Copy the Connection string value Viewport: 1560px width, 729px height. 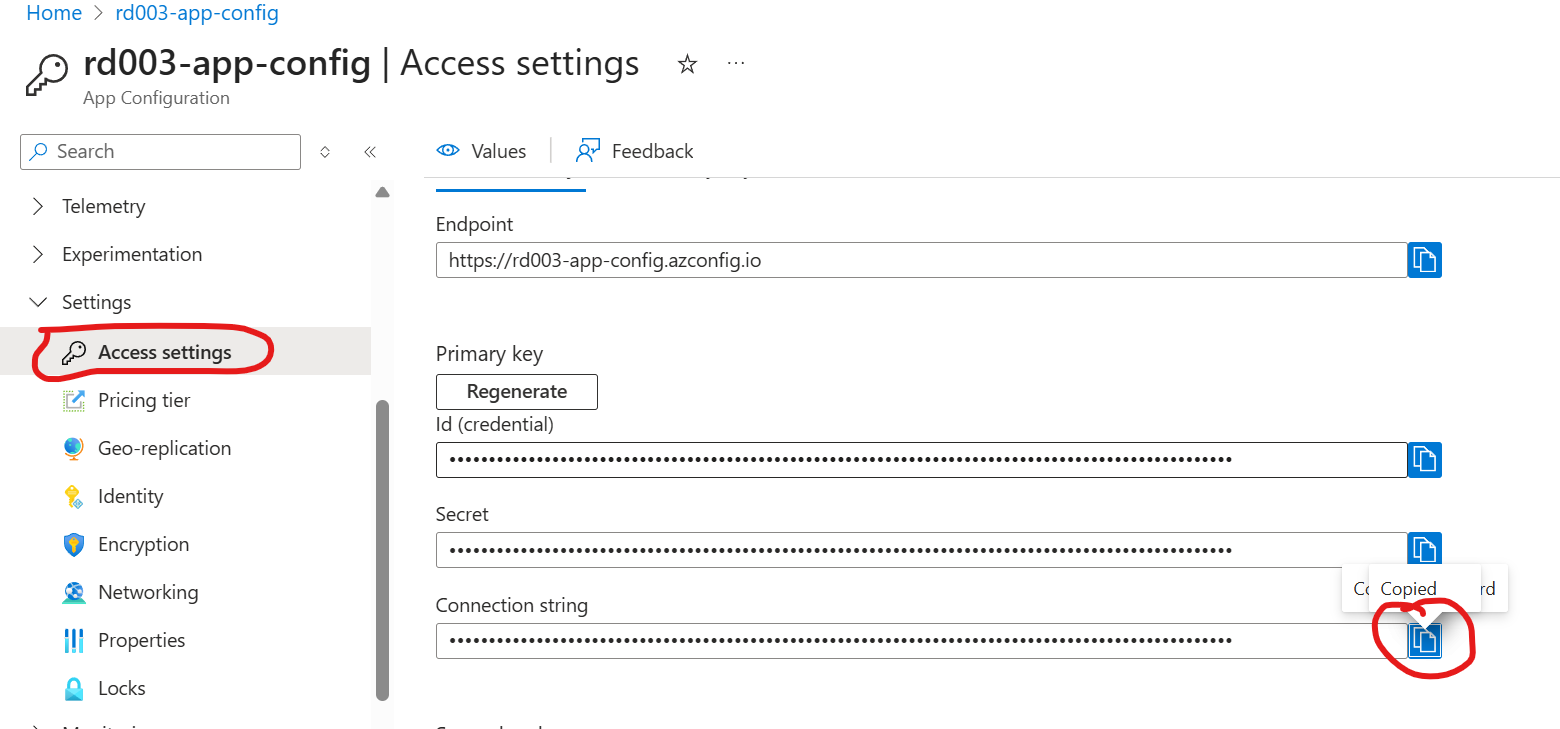pyautogui.click(x=1424, y=641)
